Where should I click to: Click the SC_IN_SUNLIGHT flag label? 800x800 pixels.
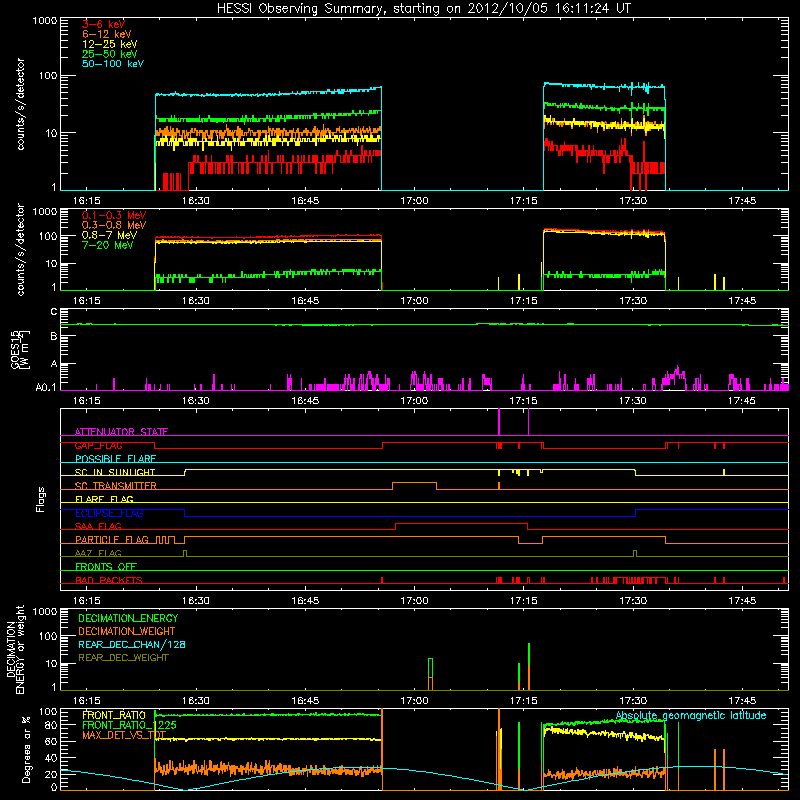coord(115,472)
